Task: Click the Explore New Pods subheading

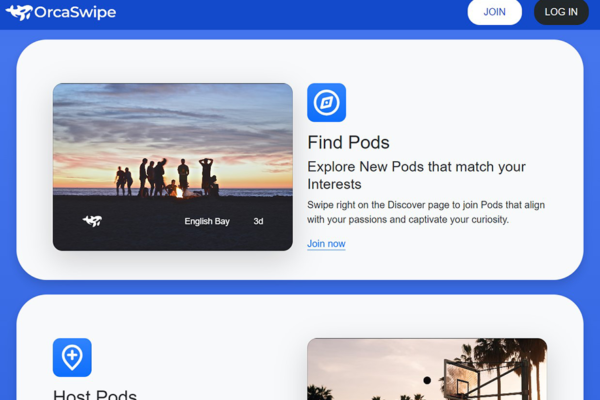Action: pyautogui.click(x=416, y=175)
